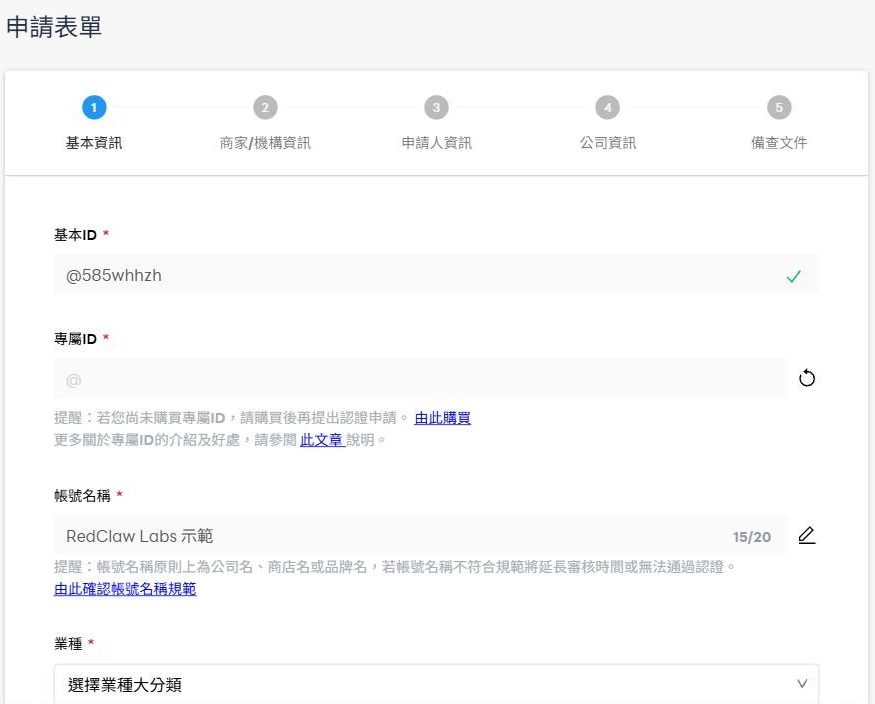Image resolution: width=875 pixels, height=704 pixels.
Task: Click the pencil edit icon for 帳號名稱
Action: tap(806, 536)
